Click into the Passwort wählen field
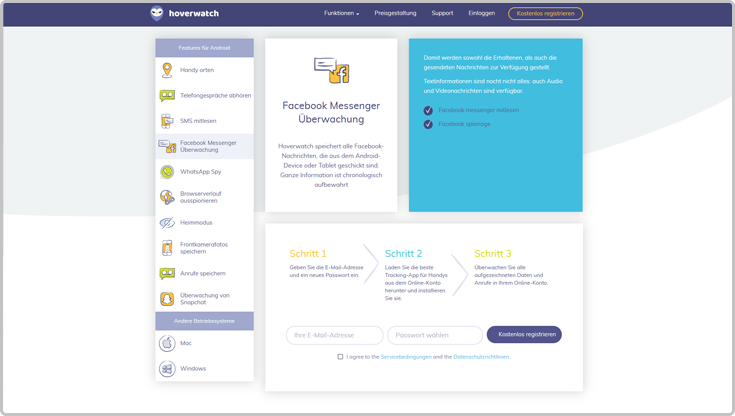Screen dimensions: 735x416 click(x=434, y=335)
